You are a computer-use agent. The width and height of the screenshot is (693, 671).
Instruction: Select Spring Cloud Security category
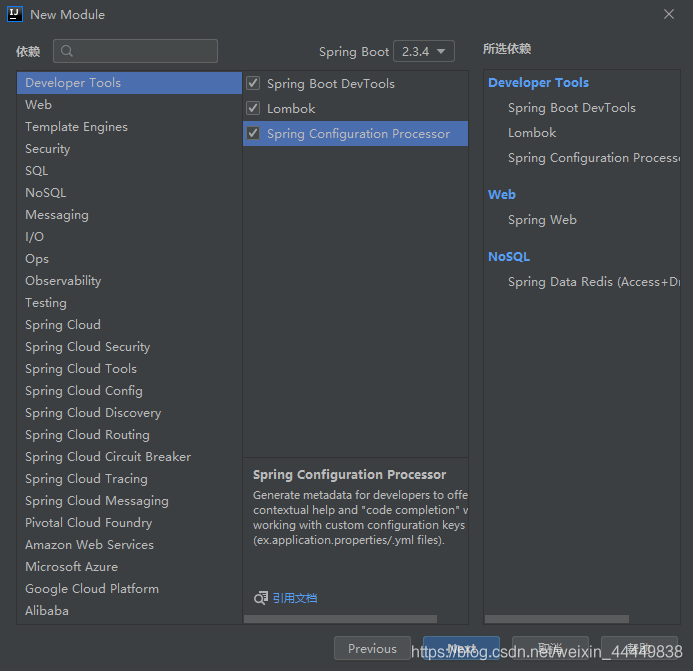pos(129,347)
